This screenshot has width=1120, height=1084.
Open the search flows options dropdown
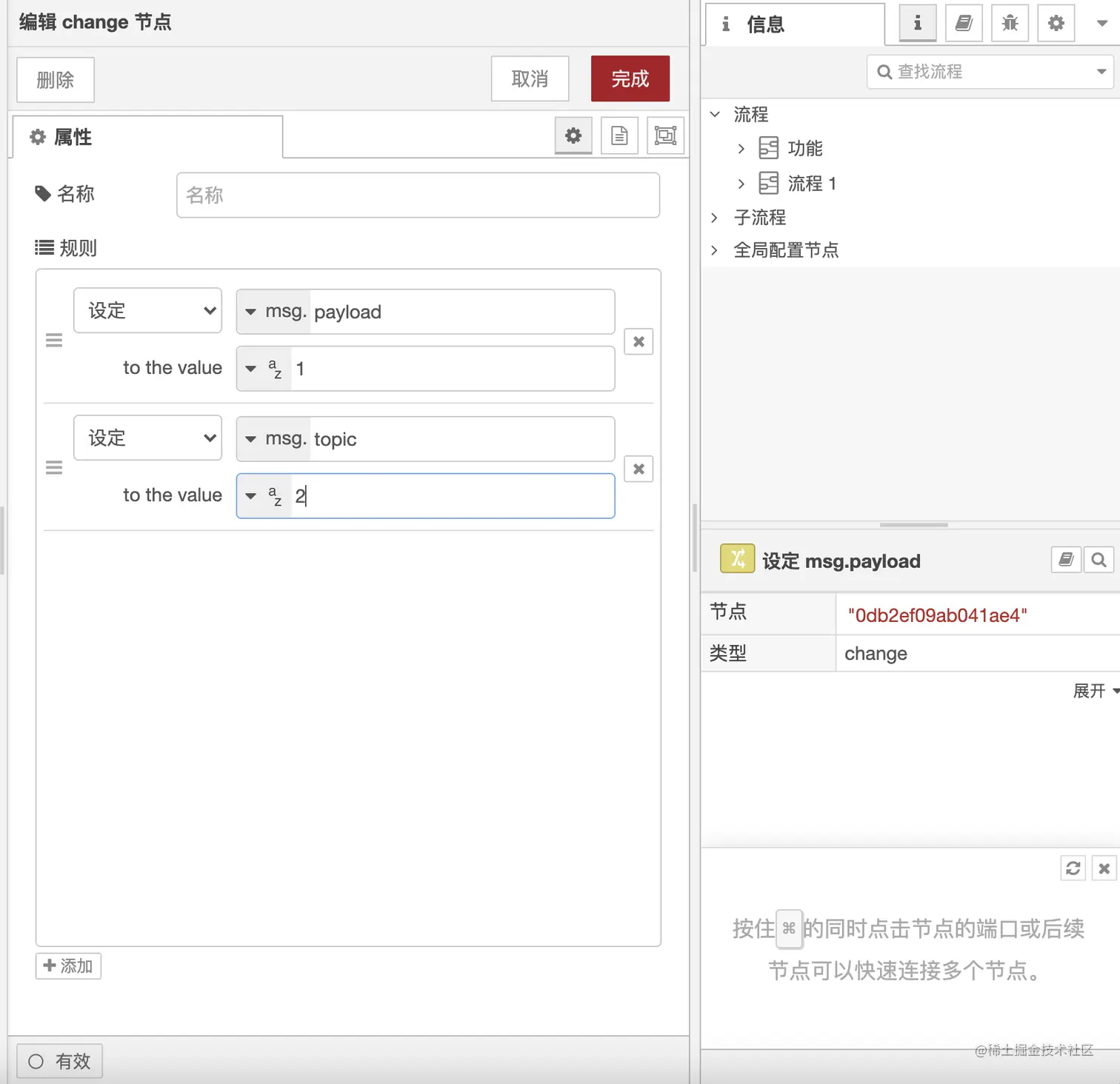(x=1101, y=72)
